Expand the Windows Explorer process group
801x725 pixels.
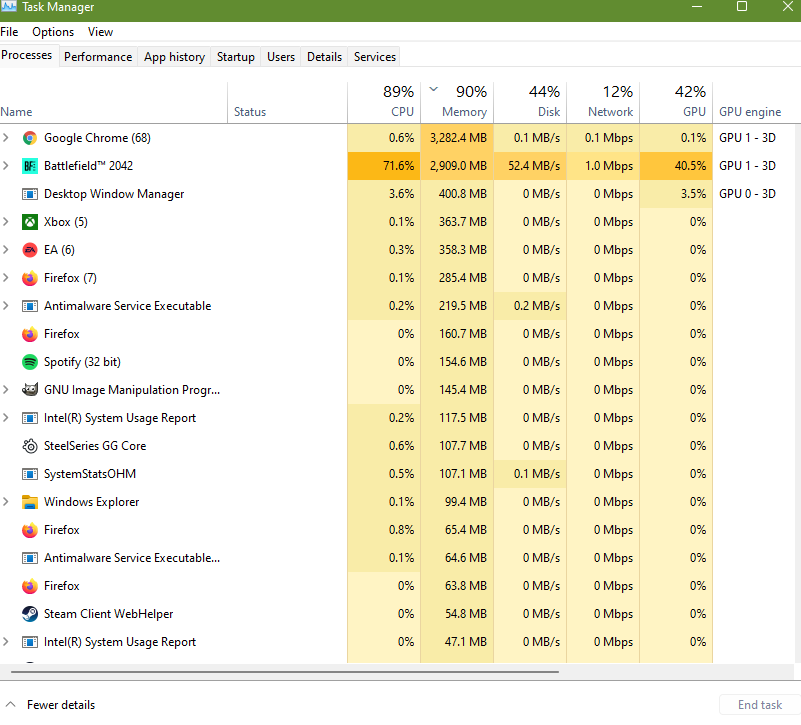tap(6, 501)
